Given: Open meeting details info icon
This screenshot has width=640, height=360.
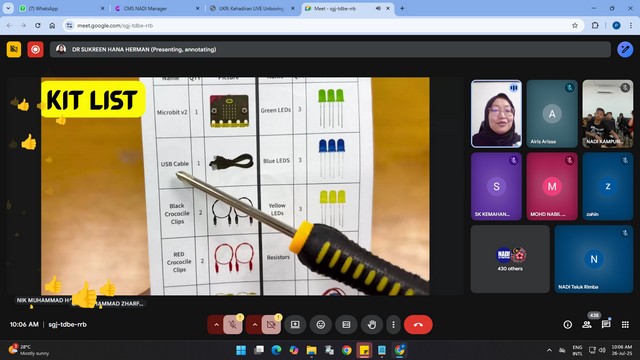Looking at the screenshot, I should coord(567,324).
